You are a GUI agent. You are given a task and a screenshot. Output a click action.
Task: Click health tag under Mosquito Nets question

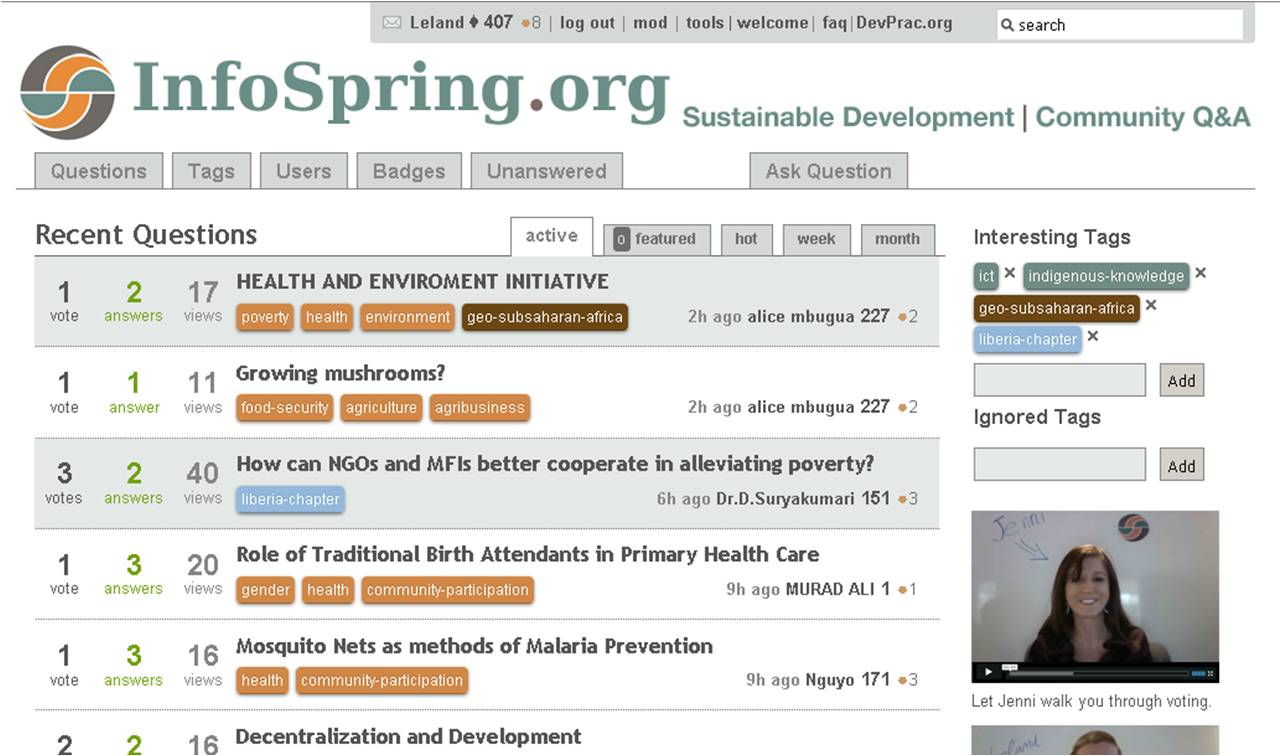point(262,681)
